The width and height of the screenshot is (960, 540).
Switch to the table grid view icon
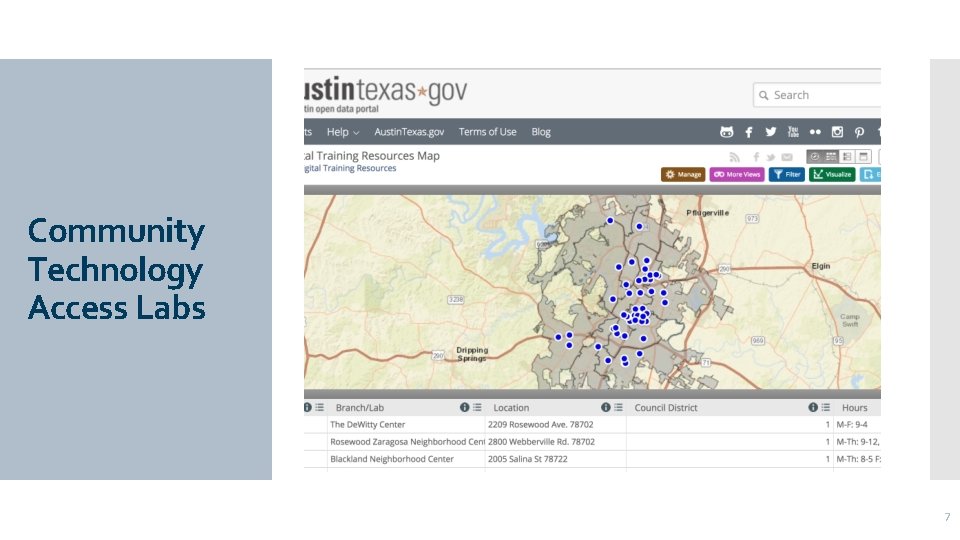coord(831,157)
